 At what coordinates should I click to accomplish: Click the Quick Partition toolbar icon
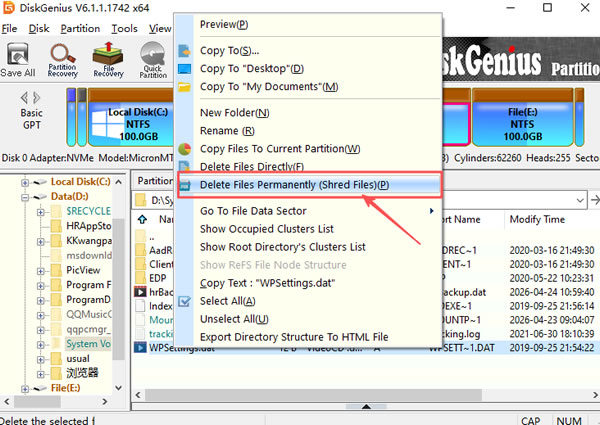pos(153,58)
